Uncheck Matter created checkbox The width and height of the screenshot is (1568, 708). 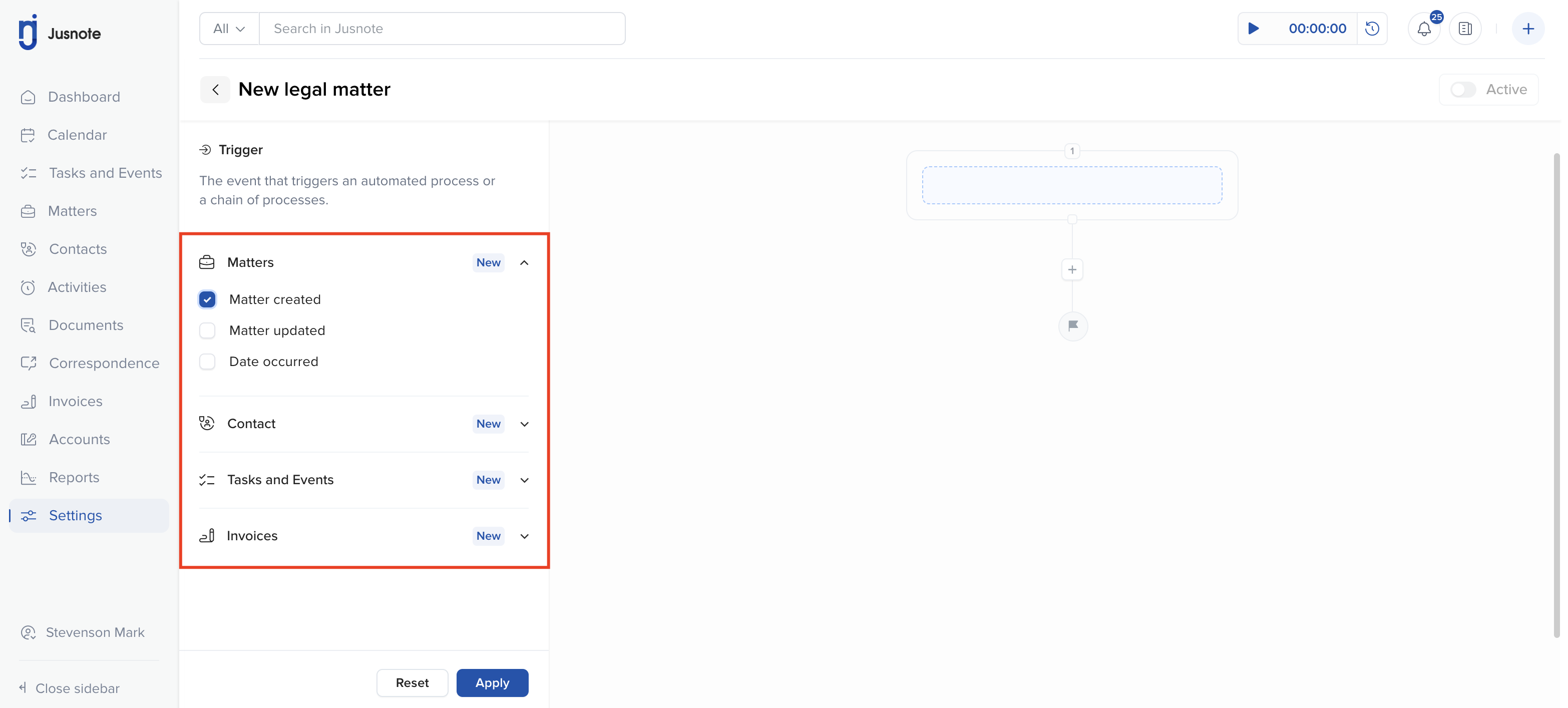pos(207,299)
